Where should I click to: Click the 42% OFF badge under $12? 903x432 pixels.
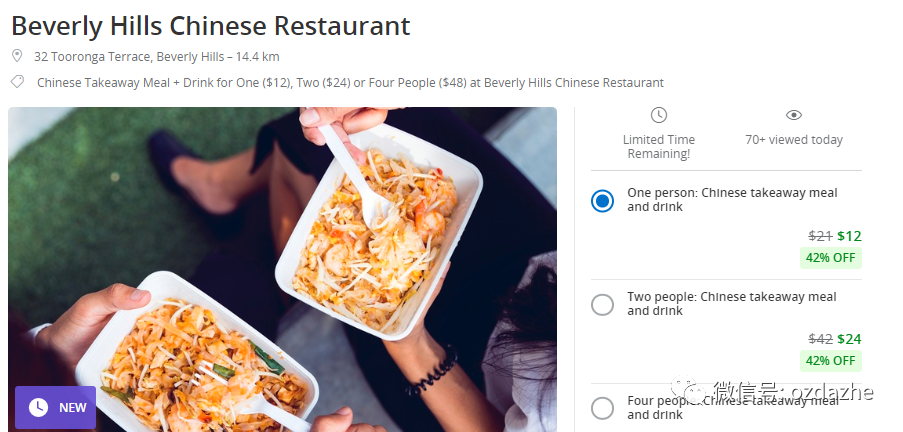click(x=830, y=257)
